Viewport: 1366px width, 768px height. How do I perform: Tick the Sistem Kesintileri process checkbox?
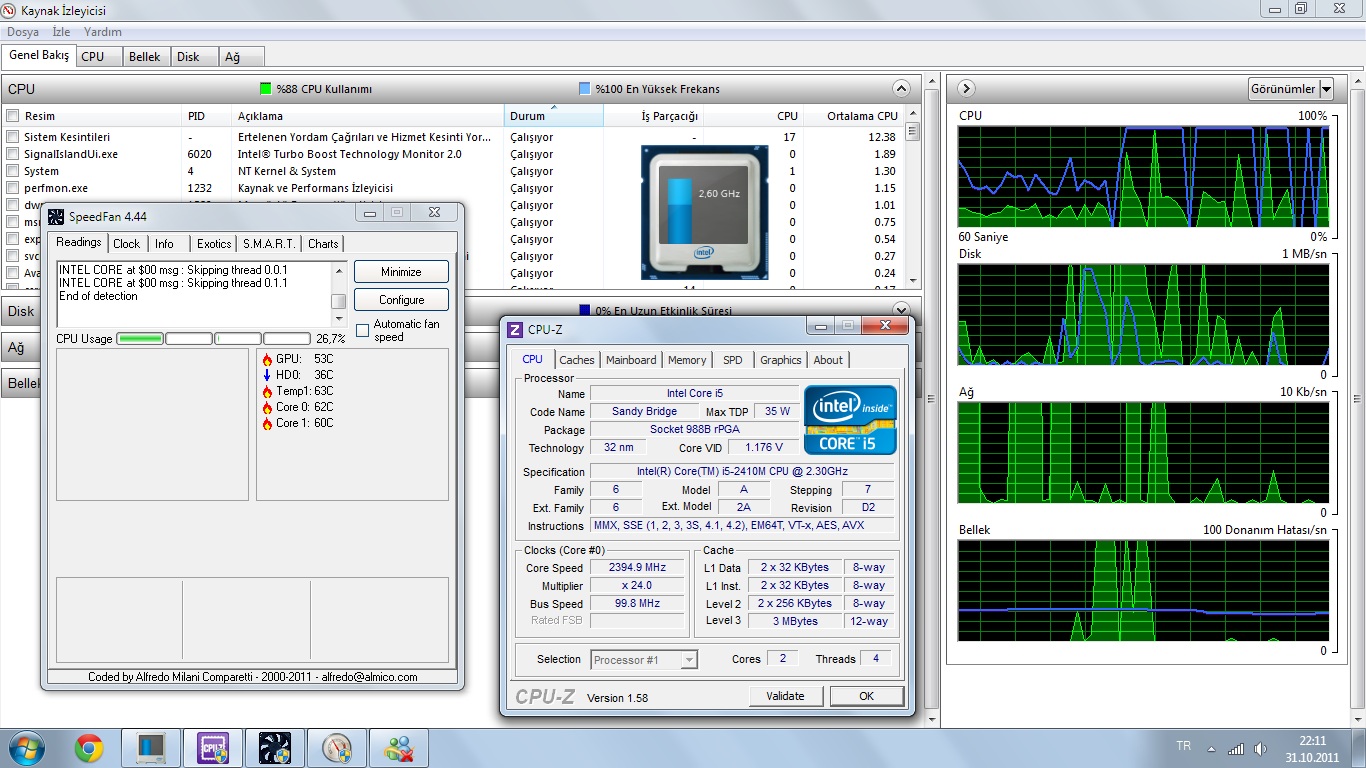click(13, 137)
